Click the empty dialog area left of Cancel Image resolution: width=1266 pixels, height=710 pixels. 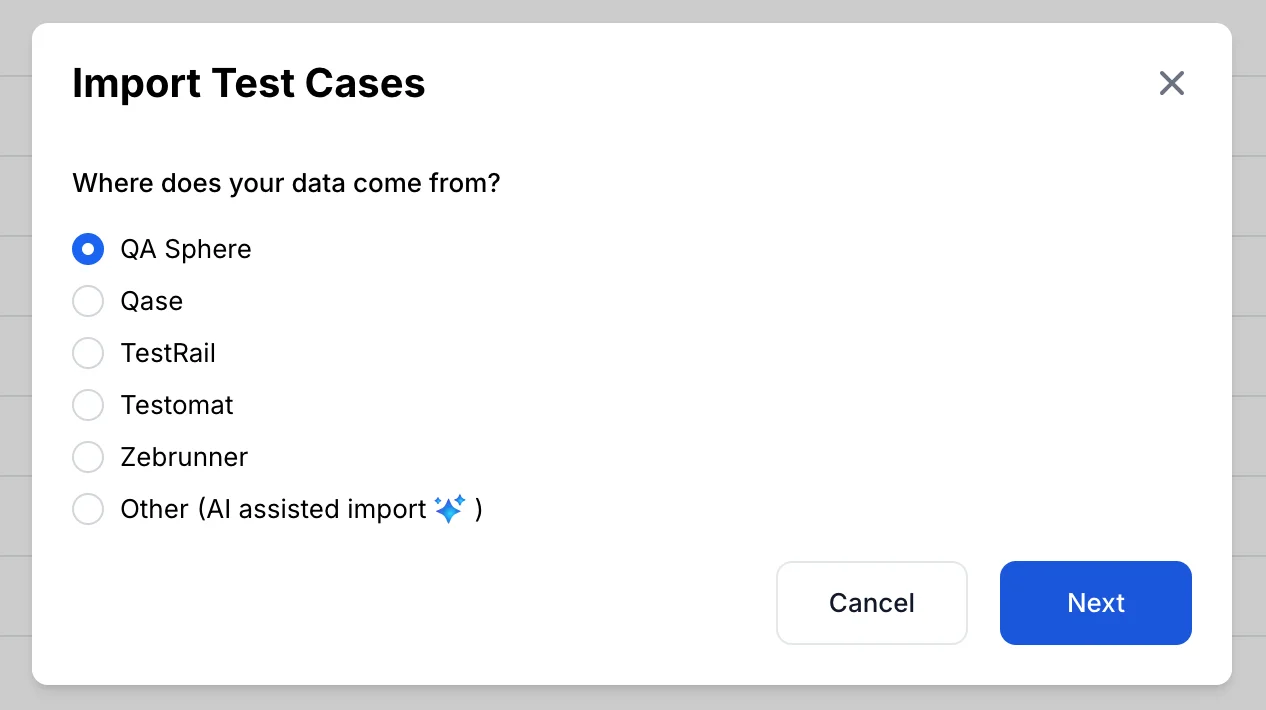point(420,603)
